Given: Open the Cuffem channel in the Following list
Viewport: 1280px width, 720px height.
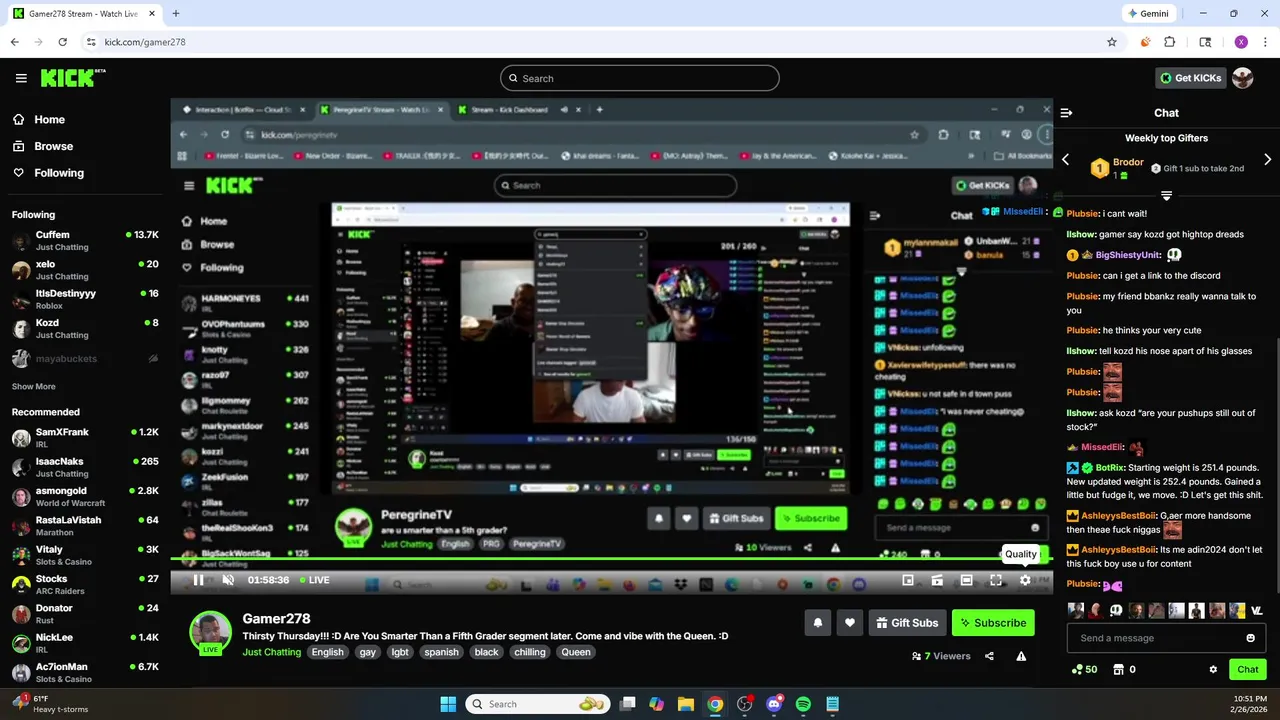Looking at the screenshot, I should pyautogui.click(x=85, y=241).
